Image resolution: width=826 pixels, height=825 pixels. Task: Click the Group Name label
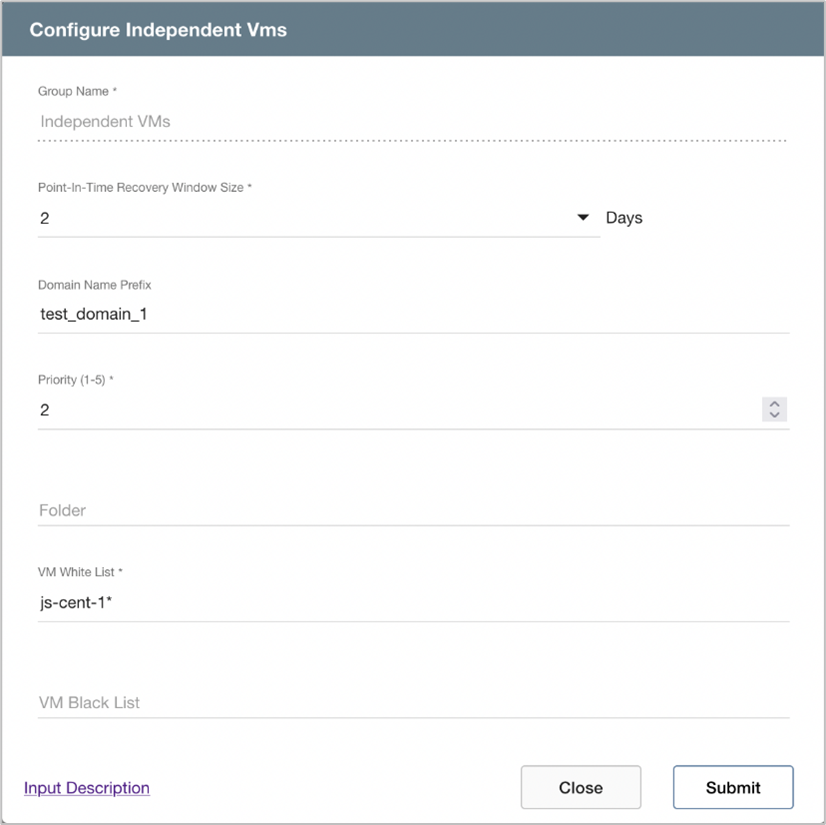[77, 92]
